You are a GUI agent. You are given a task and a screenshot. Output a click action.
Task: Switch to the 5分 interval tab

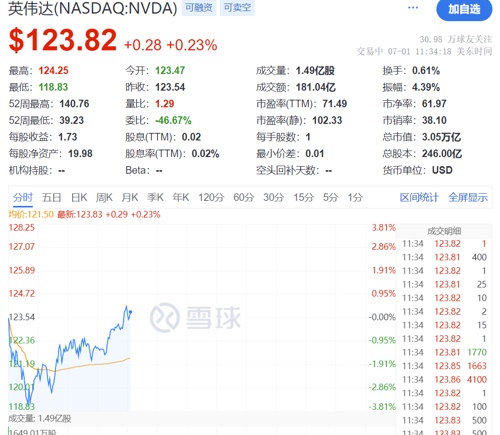point(330,197)
